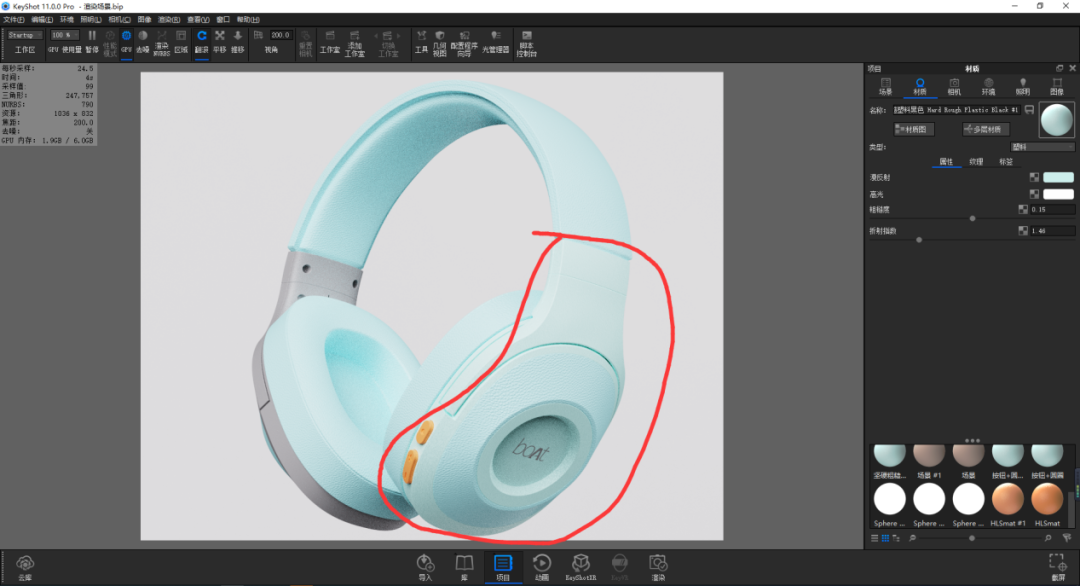Viewport: 1080px width, 586px height.
Task: Click the 视角 perspective icon
Action: point(258,35)
